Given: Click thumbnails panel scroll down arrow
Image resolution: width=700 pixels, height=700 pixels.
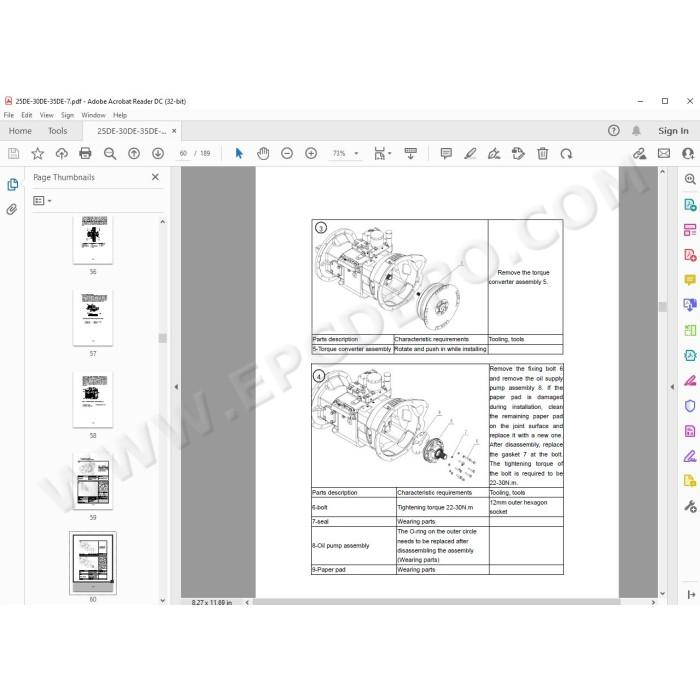Looking at the screenshot, I should [x=162, y=600].
